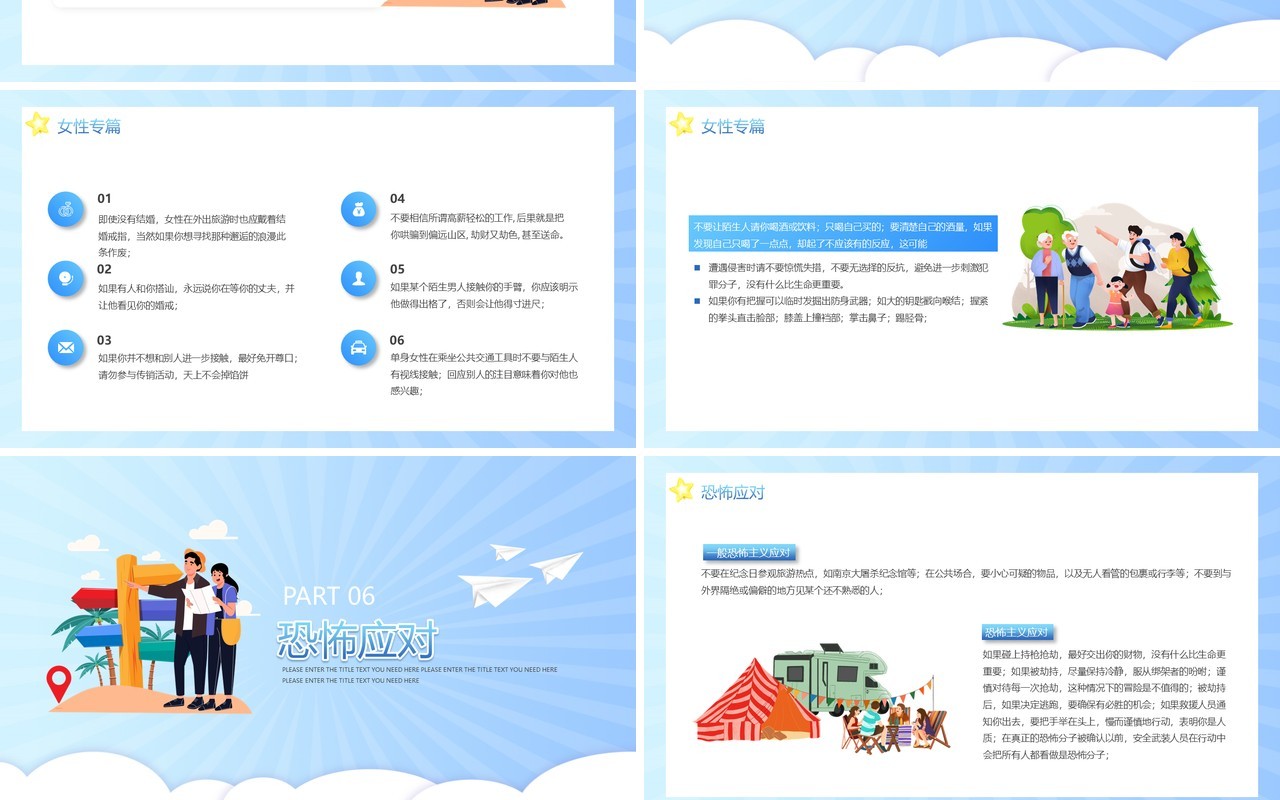Click the camper van and tent illustration
The height and width of the screenshot is (800, 1280).
[822, 699]
